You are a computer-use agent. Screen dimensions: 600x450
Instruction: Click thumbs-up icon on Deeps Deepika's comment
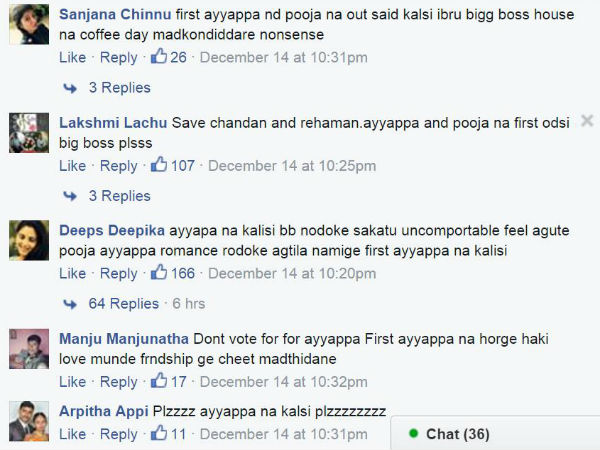pos(159,273)
